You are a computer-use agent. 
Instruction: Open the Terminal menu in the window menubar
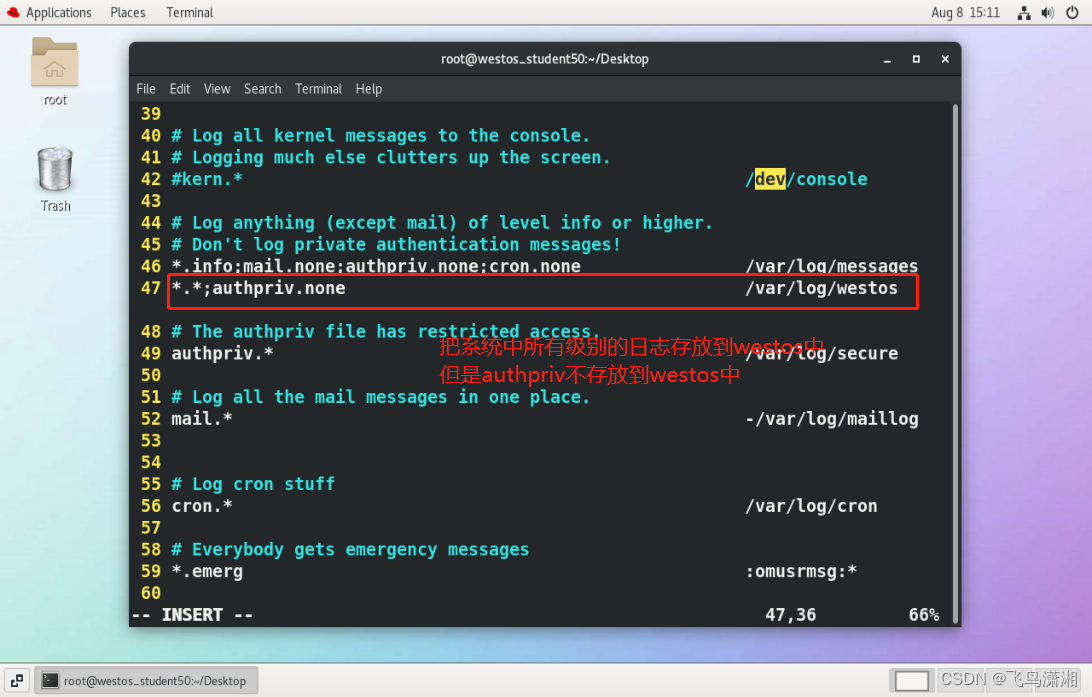pyautogui.click(x=318, y=88)
